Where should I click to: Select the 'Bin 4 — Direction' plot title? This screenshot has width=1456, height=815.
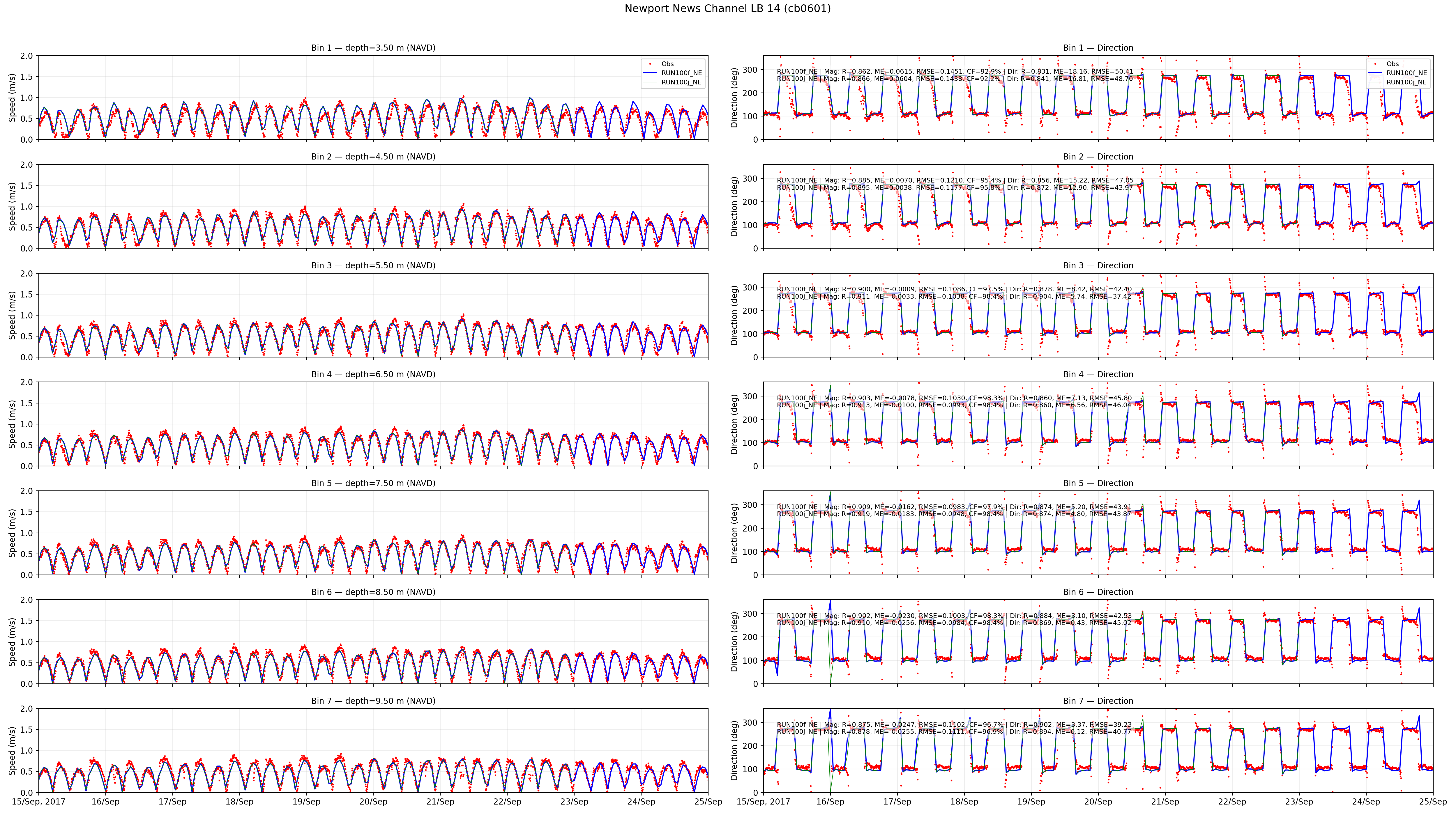(x=1098, y=374)
